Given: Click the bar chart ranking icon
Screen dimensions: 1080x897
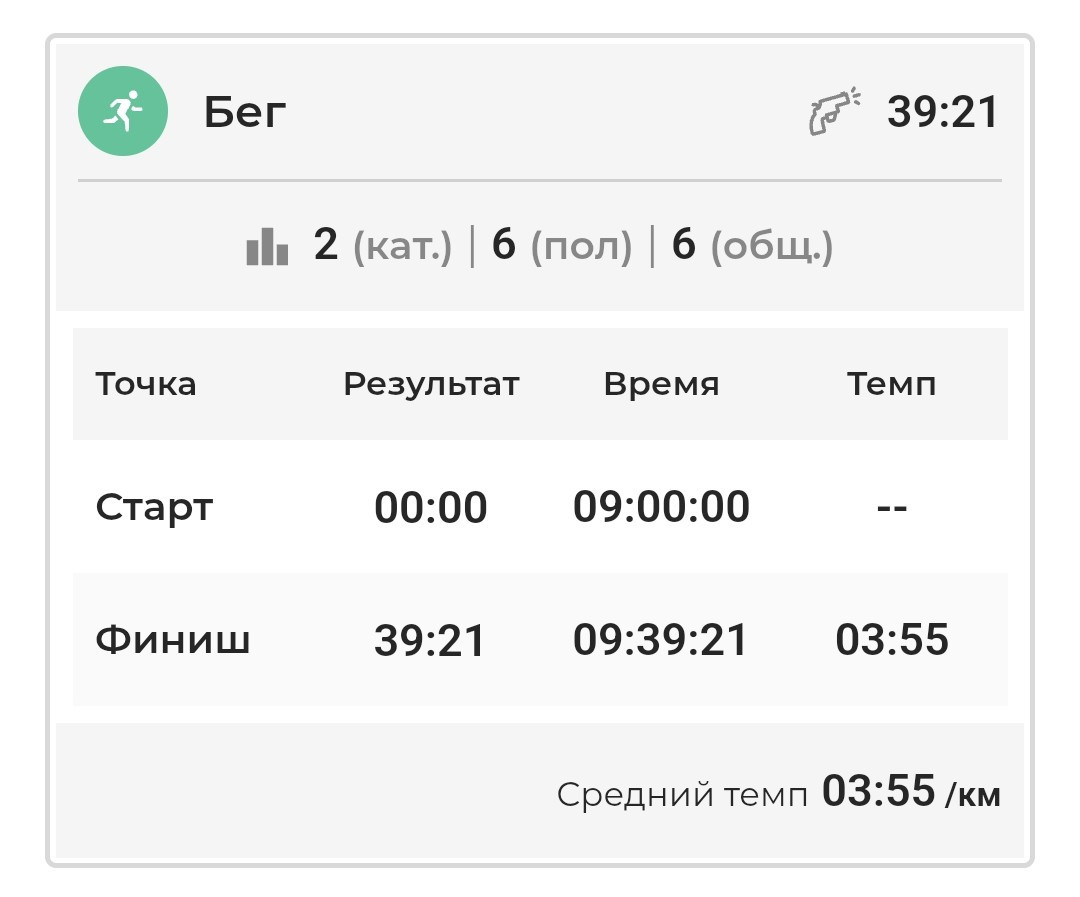Looking at the screenshot, I should coord(267,246).
